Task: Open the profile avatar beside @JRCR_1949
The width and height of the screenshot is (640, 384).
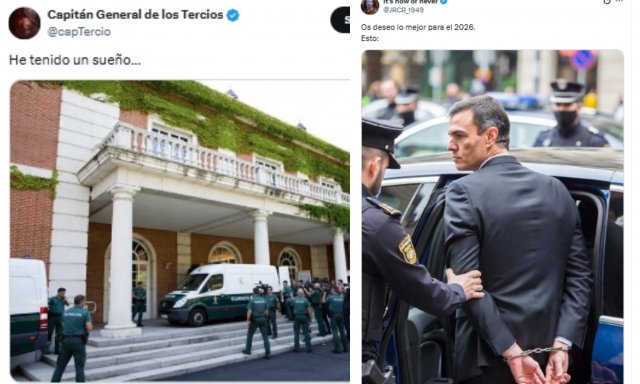Action: click(x=370, y=6)
